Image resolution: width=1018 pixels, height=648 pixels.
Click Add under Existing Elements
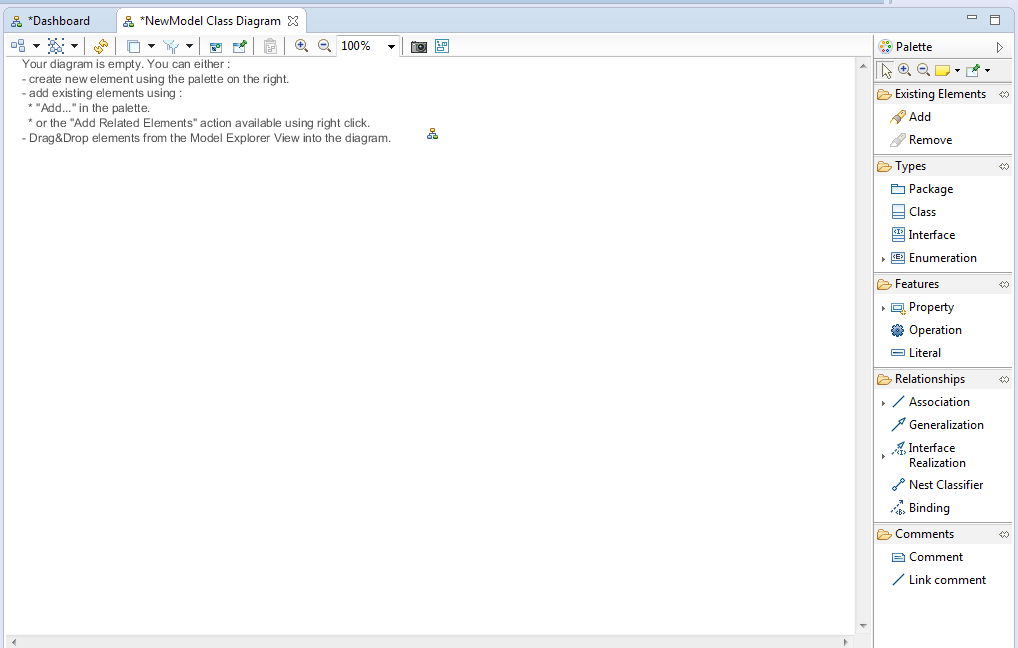(x=919, y=117)
